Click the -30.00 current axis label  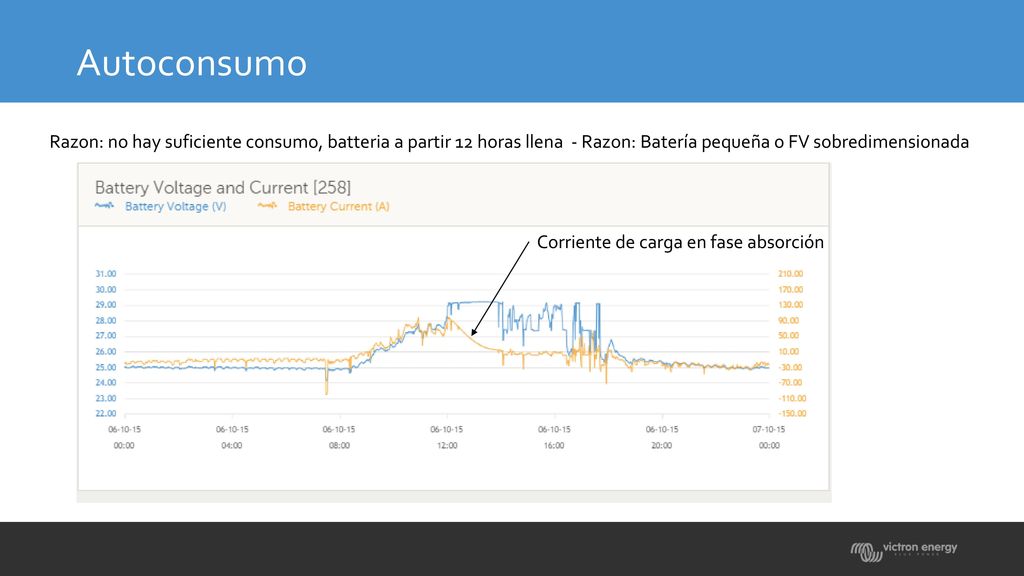click(790, 367)
